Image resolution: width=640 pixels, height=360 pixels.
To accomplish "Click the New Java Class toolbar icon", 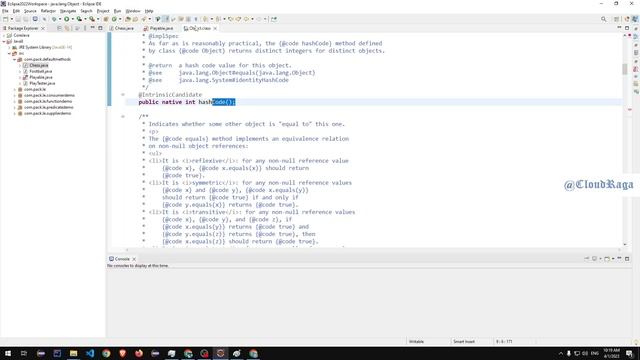I will (x=114, y=19).
